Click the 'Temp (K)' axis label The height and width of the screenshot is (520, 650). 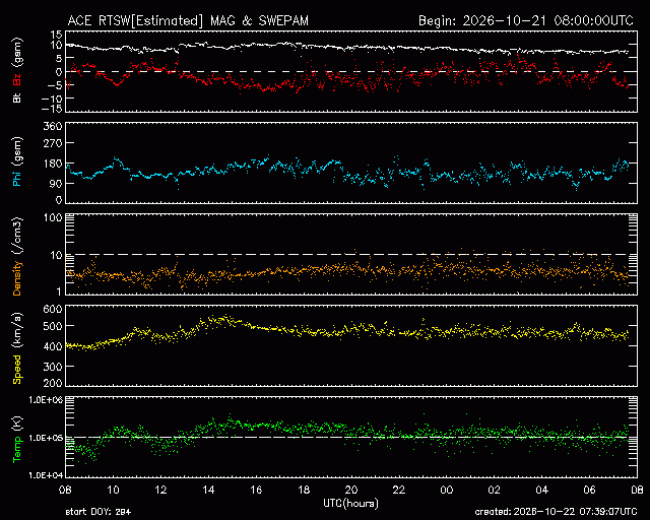17,440
